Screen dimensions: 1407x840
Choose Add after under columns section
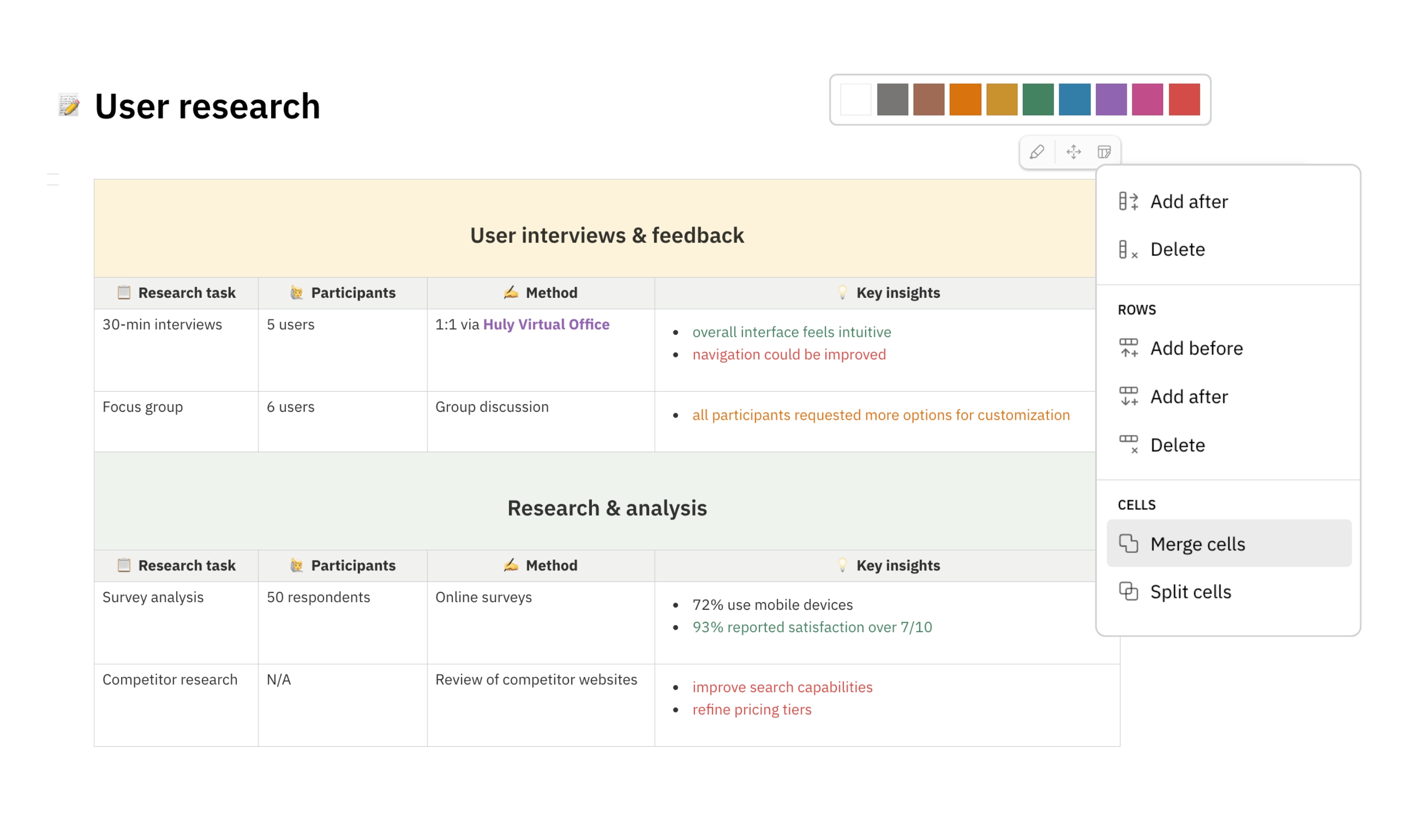click(x=1188, y=202)
